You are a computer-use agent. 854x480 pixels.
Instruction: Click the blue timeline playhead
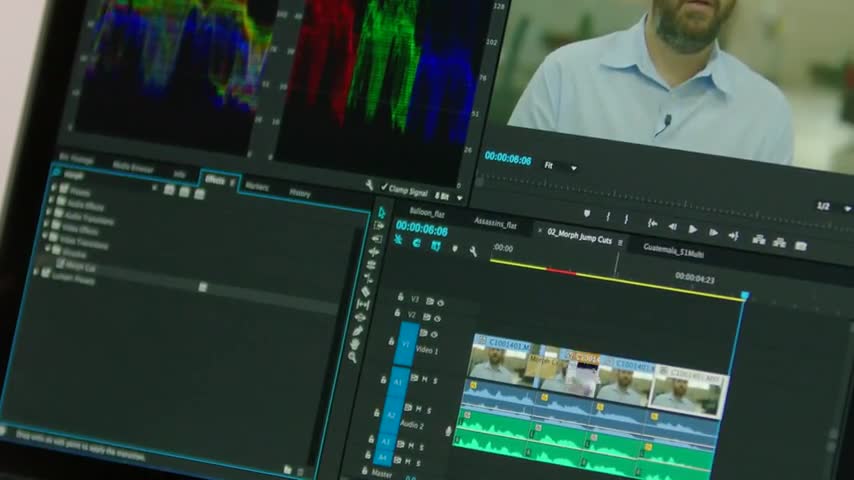pyautogui.click(x=745, y=295)
